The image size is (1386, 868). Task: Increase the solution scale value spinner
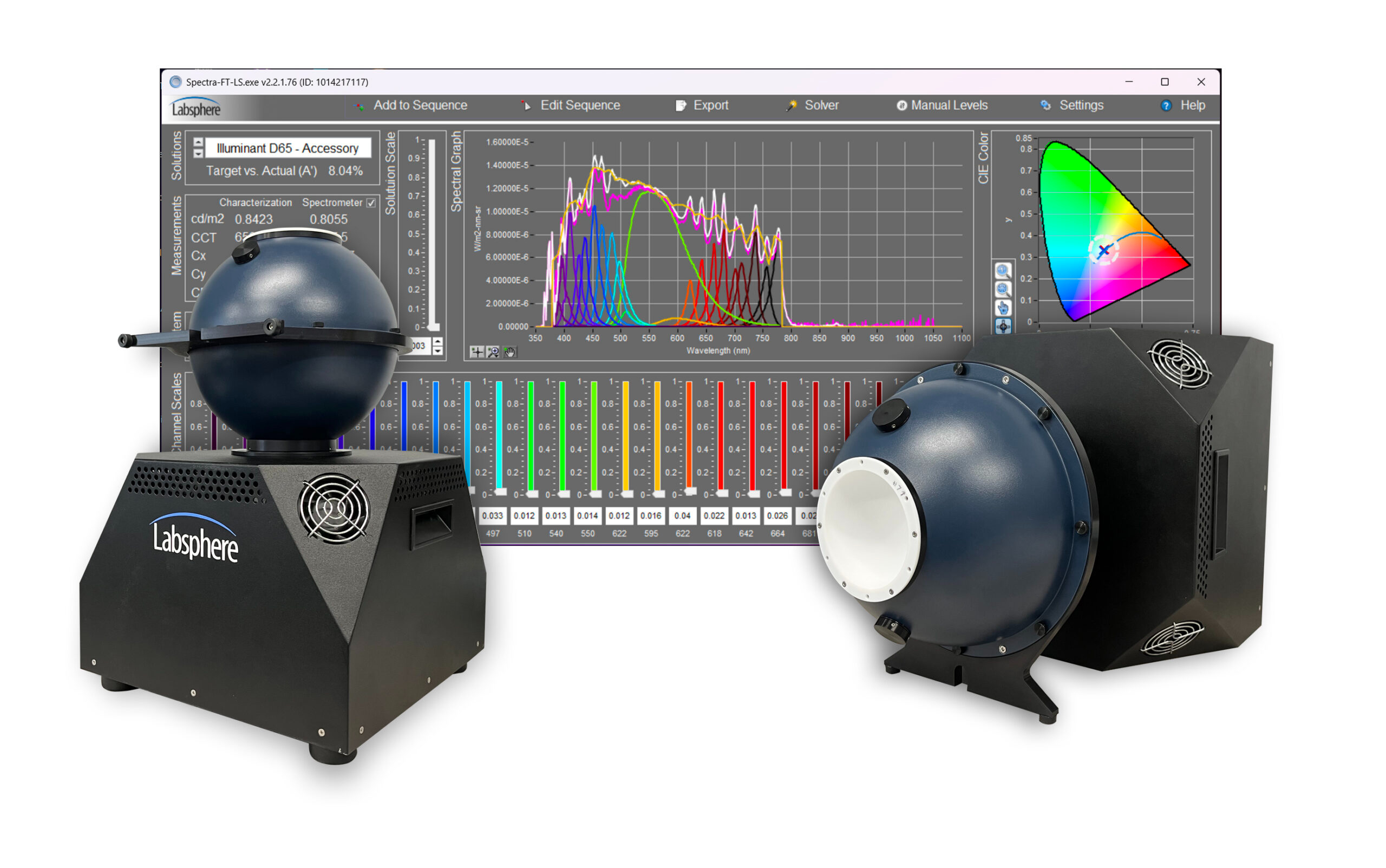438,342
